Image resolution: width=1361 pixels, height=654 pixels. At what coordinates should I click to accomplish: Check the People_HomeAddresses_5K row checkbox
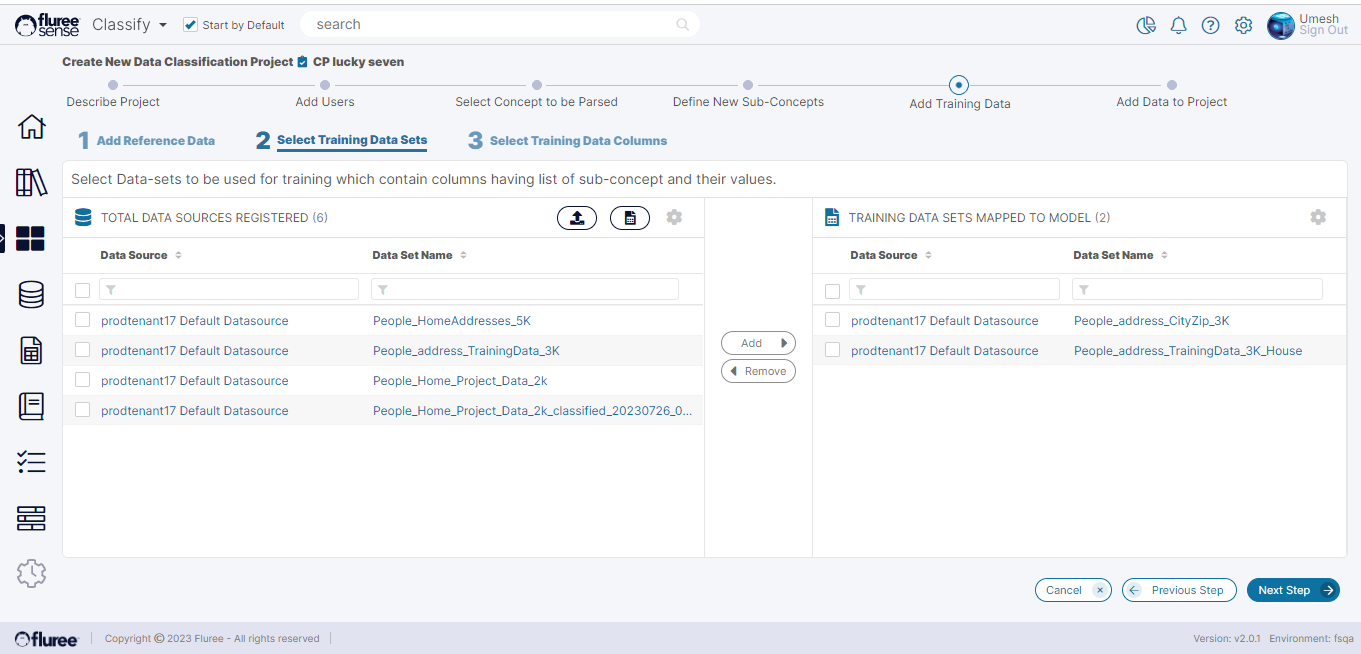83,321
